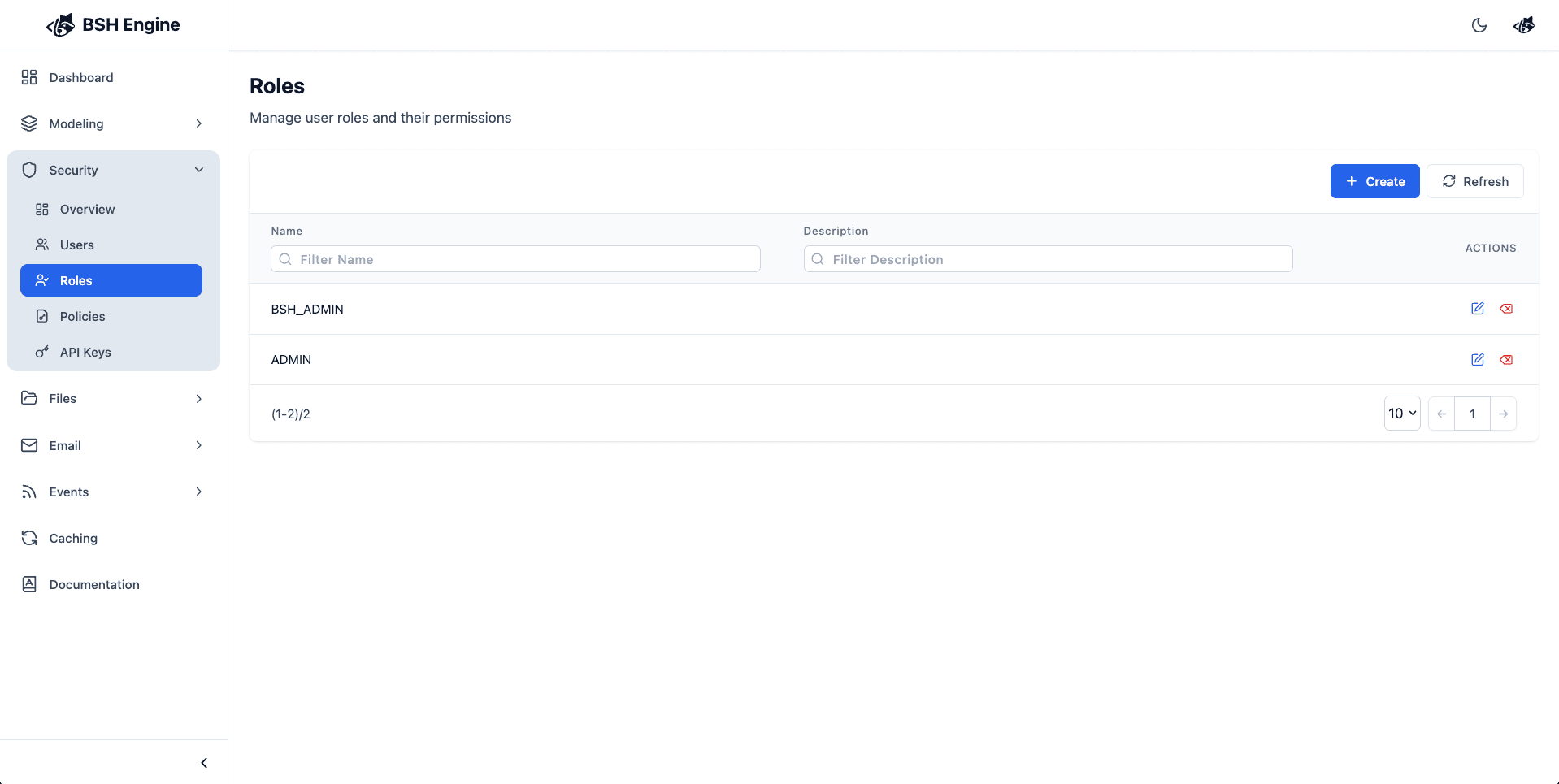Toggle dark mode with the moon icon
This screenshot has height=784, width=1559.
[x=1479, y=25]
